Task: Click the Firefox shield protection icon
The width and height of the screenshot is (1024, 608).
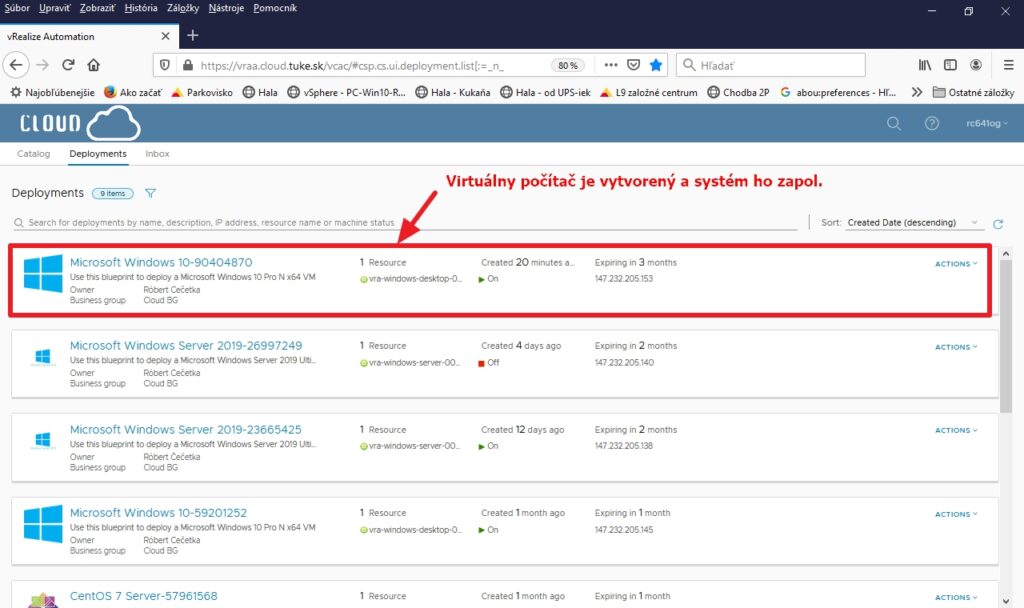Action: [163, 64]
